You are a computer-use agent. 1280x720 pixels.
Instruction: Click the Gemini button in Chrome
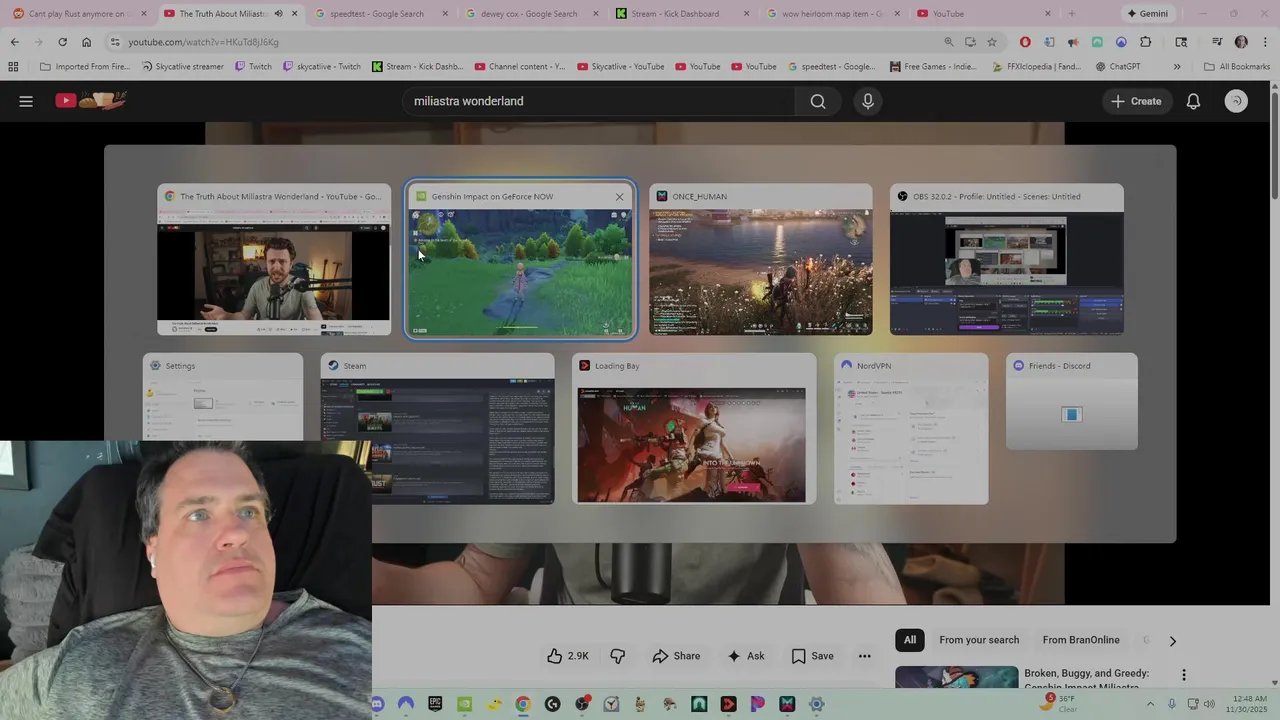1146,14
